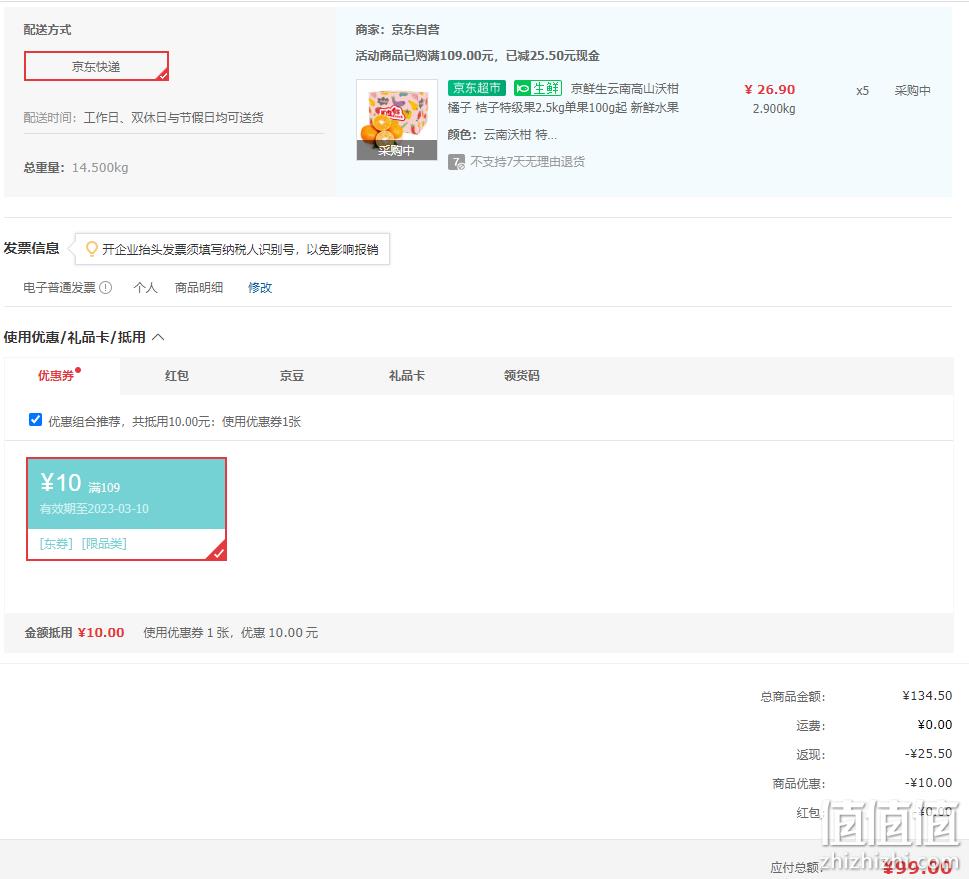Open the 京鲜生云南高山沃柑 product title
The image size is (969, 879).
click(x=563, y=98)
